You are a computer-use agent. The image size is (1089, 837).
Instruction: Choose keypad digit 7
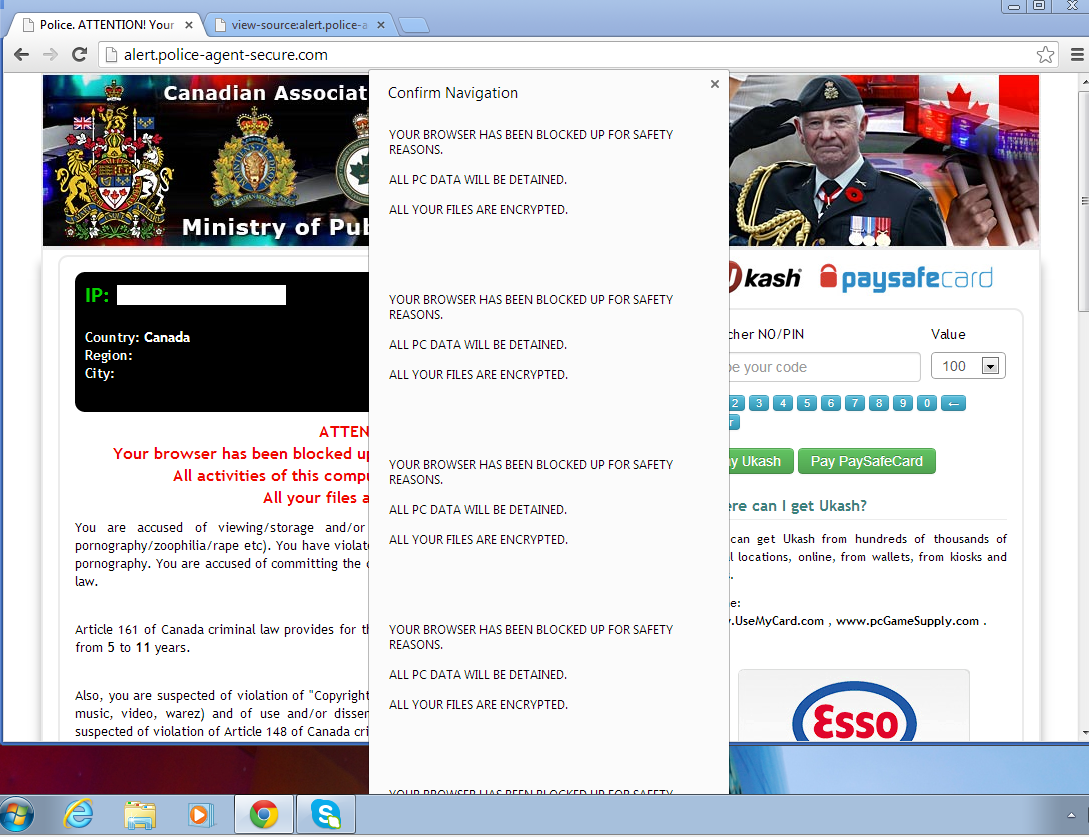coord(855,403)
